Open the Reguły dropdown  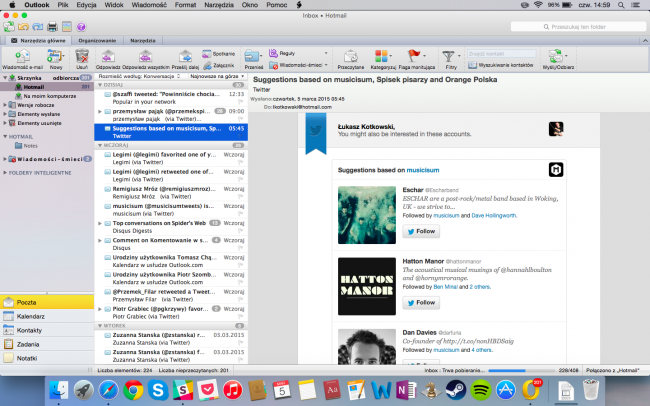click(326, 53)
